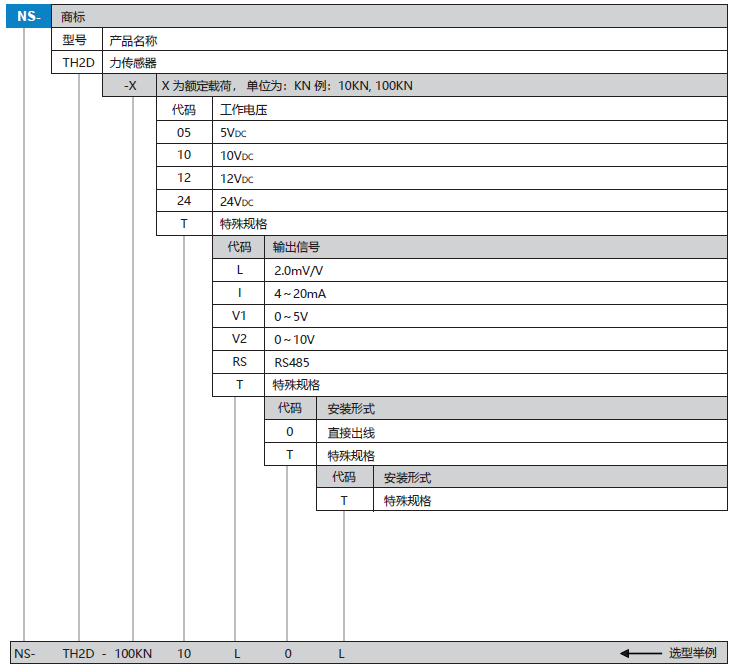Click the 直接出线 installation option
Viewport: 735px width, 670px height.
coord(351,432)
